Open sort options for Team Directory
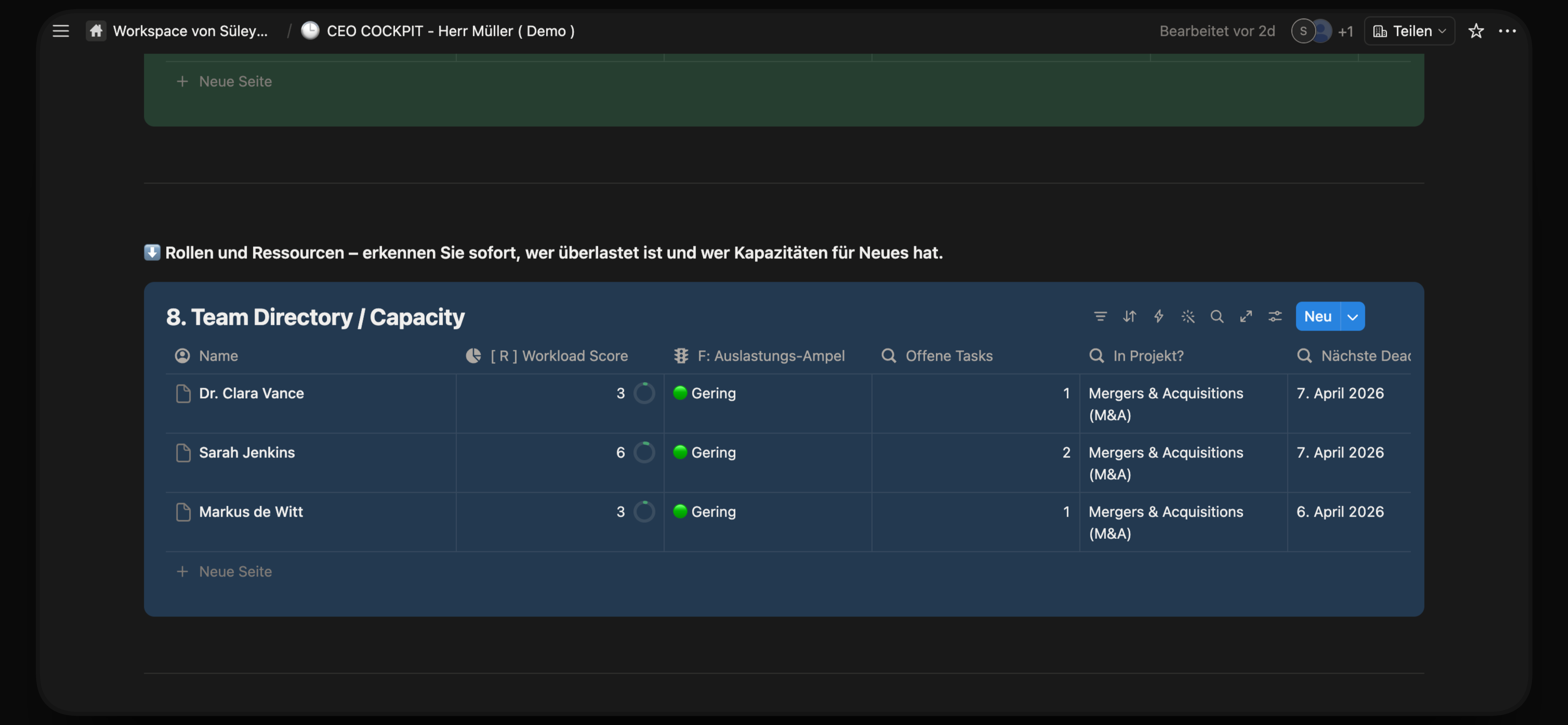The image size is (1568, 725). [1129, 316]
